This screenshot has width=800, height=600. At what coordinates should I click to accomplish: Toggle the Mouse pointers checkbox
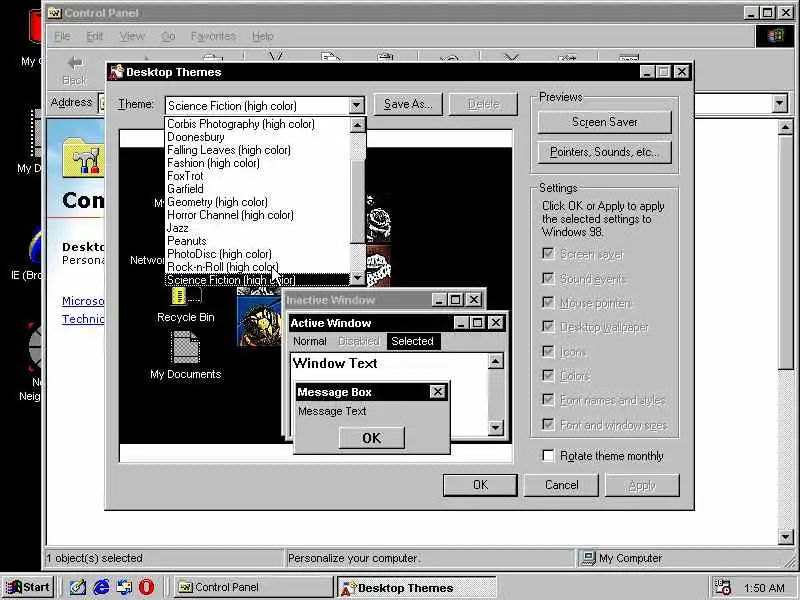click(548, 303)
